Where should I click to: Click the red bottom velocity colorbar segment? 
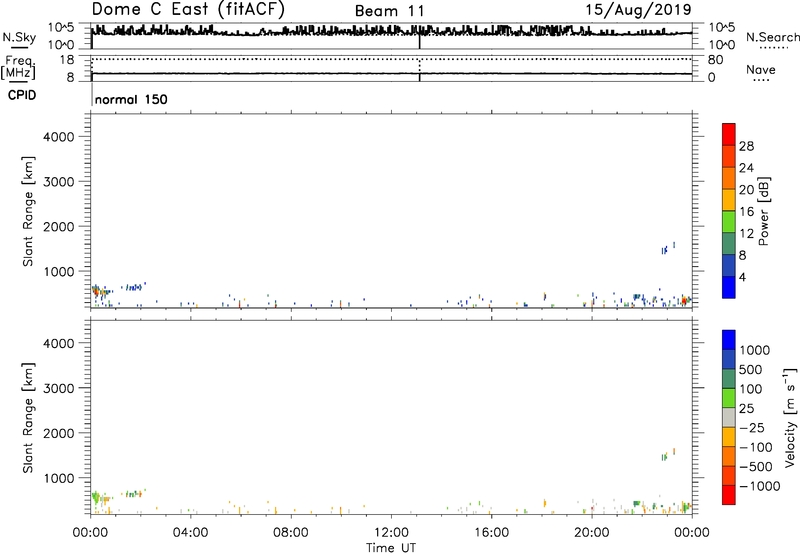coord(729,495)
